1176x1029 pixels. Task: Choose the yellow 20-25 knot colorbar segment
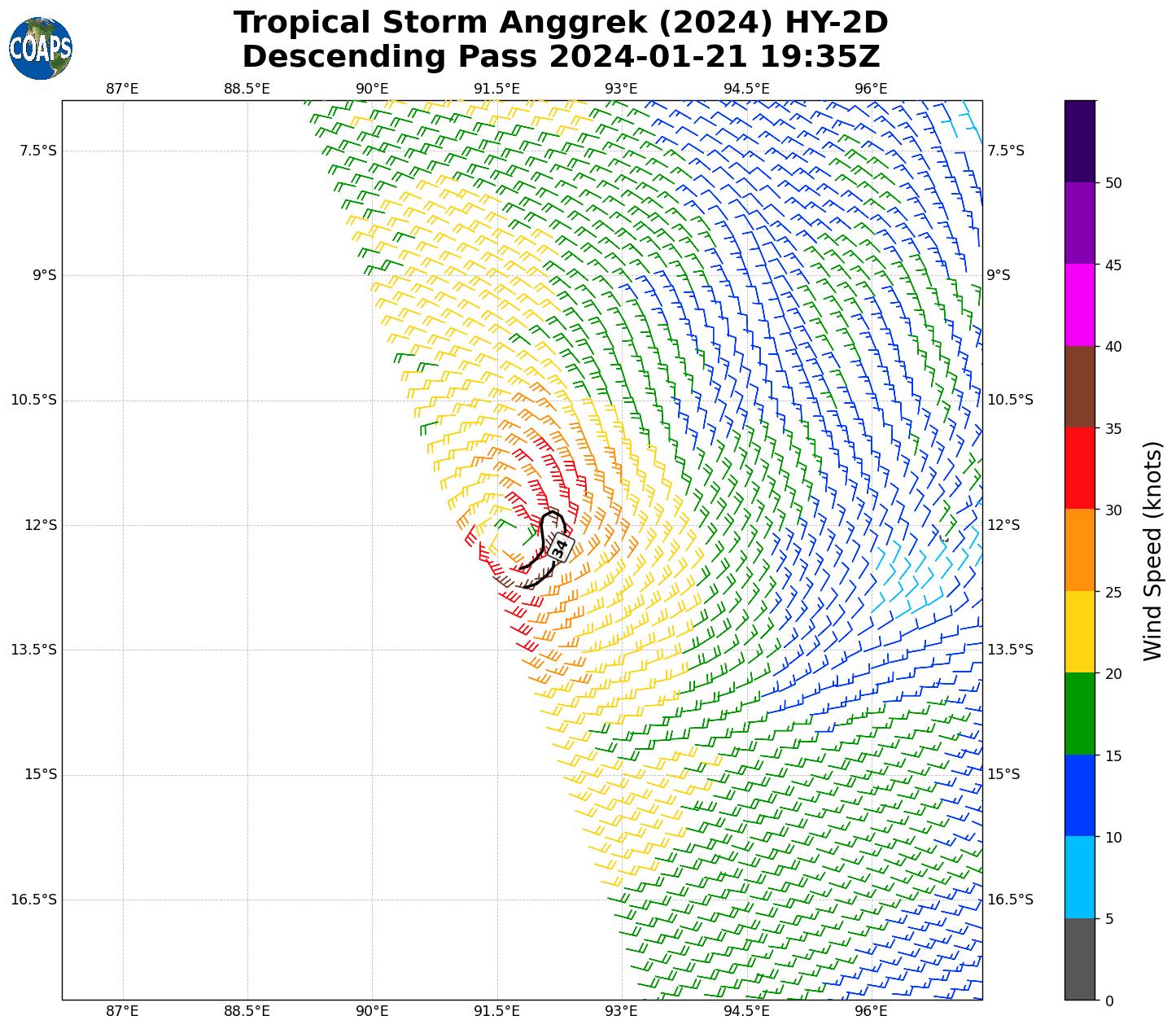[x=1080, y=633]
